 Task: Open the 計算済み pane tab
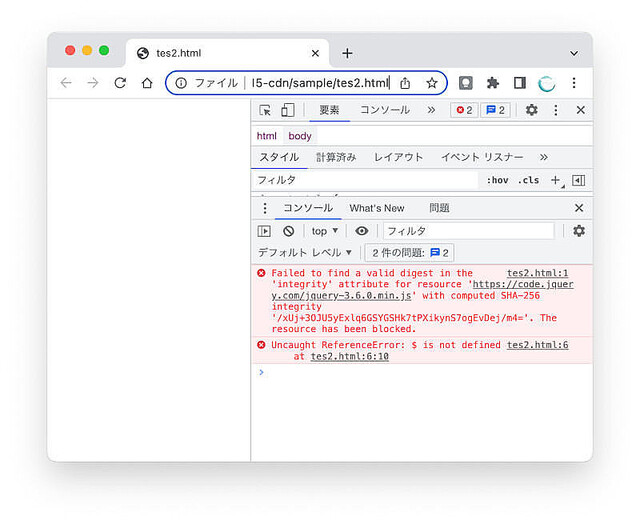coord(336,158)
